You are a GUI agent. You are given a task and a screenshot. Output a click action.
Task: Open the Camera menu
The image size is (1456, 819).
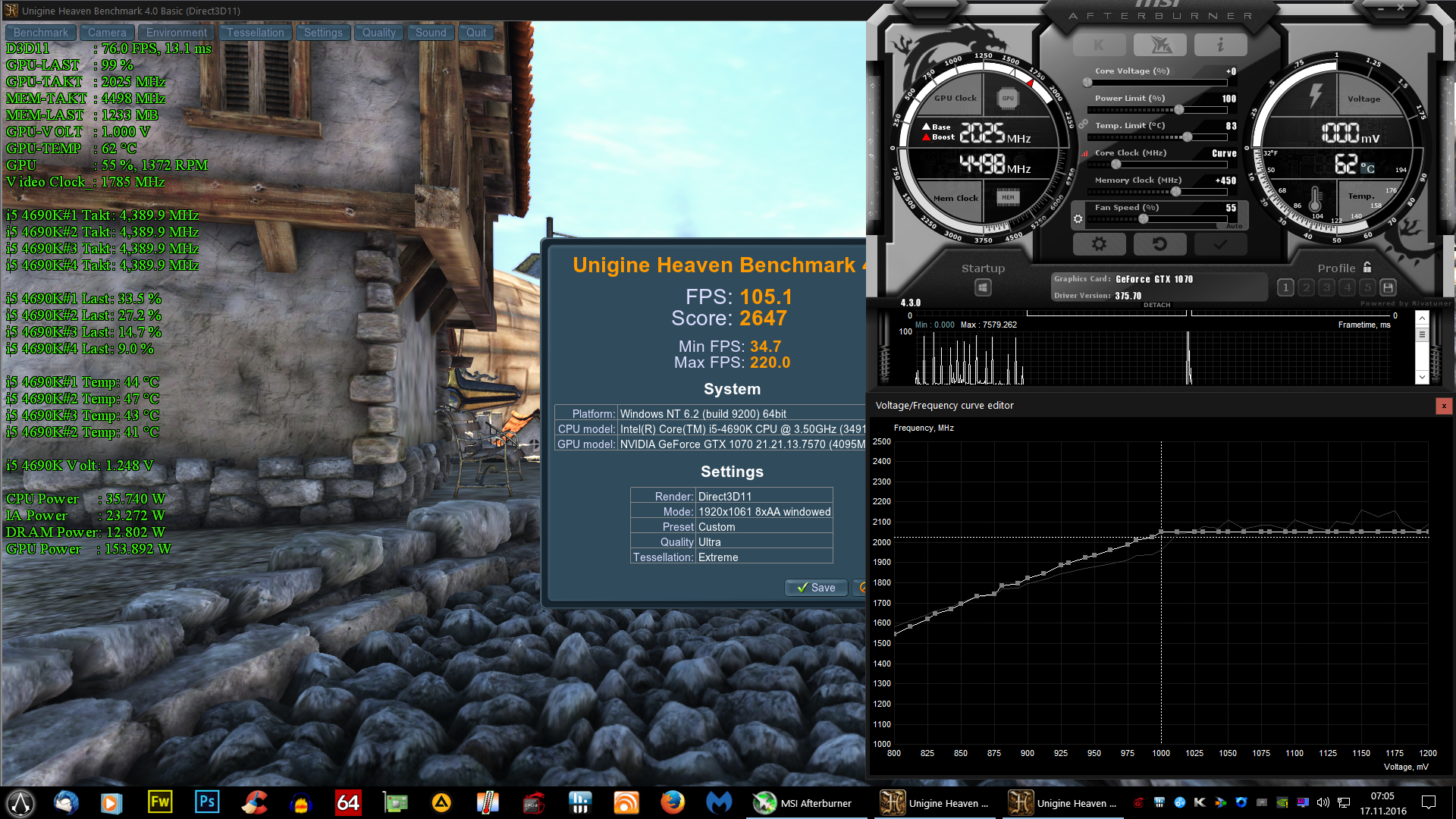point(107,33)
